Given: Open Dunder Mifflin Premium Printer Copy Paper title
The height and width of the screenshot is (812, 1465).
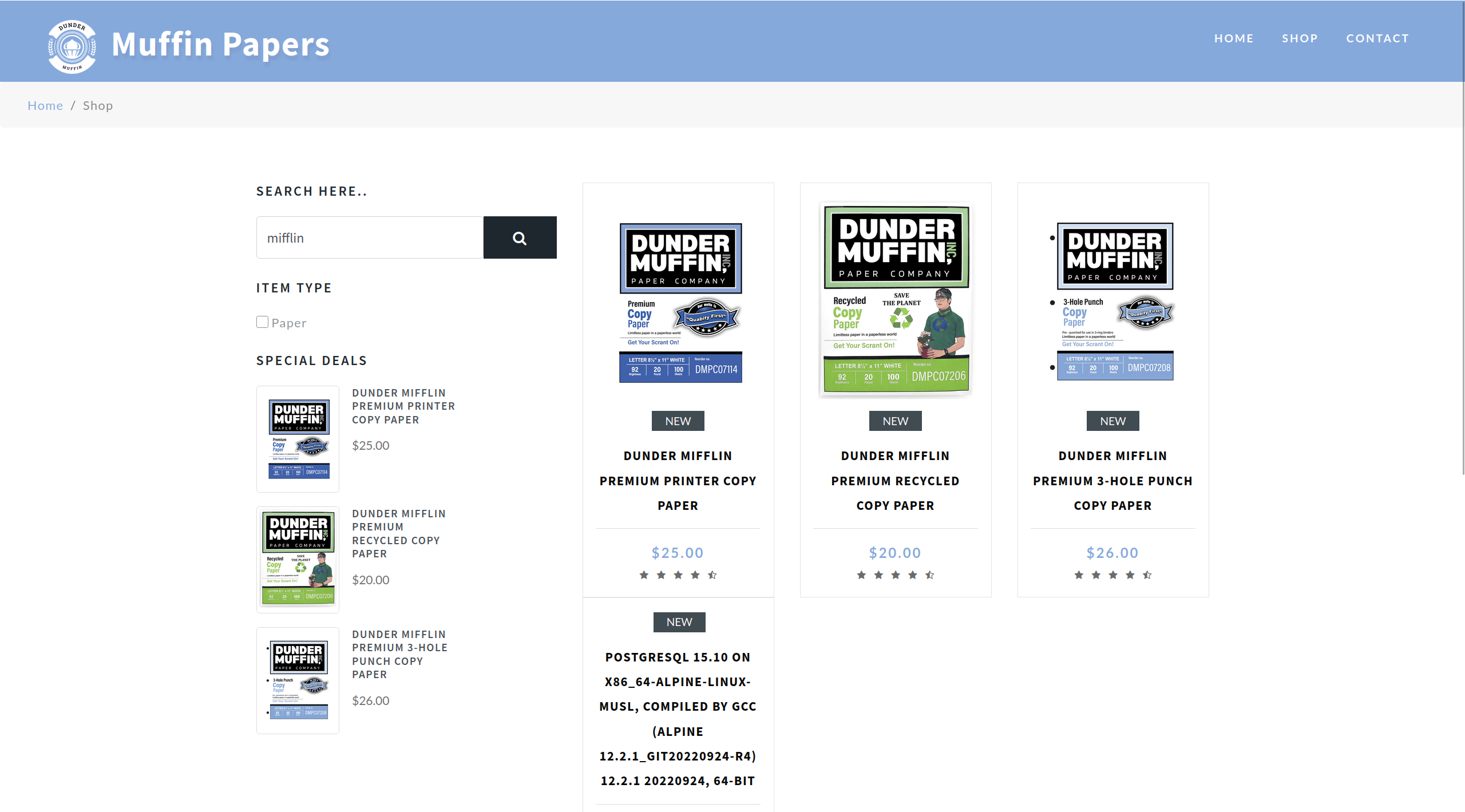Looking at the screenshot, I should tap(678, 481).
